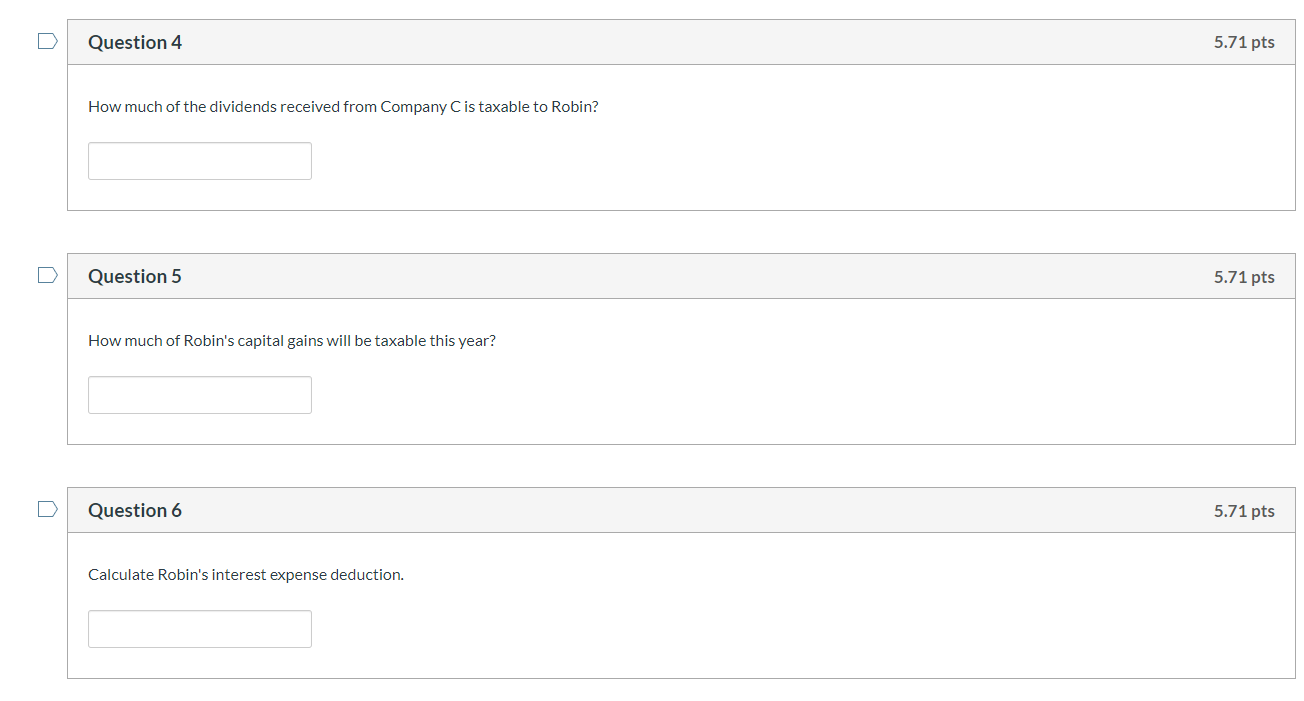
Task: Click the Question 6 title text
Action: coord(134,509)
